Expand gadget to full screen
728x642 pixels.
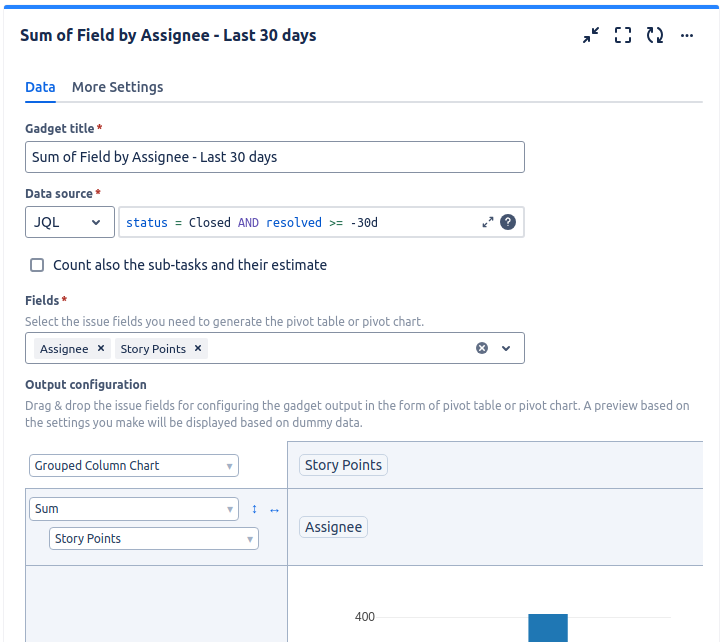coord(623,35)
